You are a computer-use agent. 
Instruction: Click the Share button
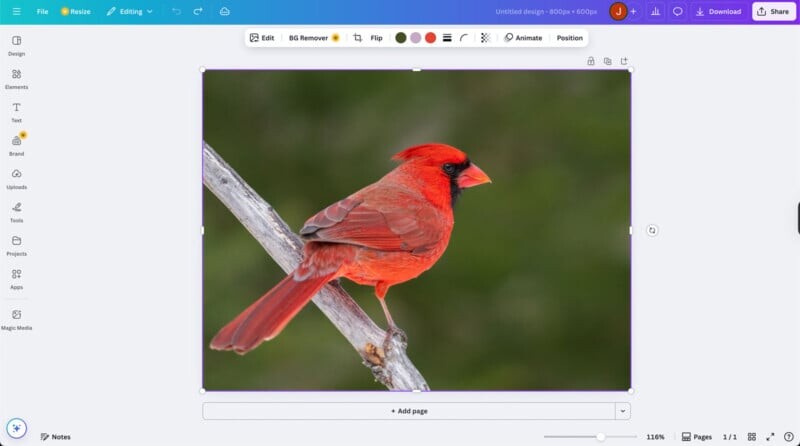(773, 12)
